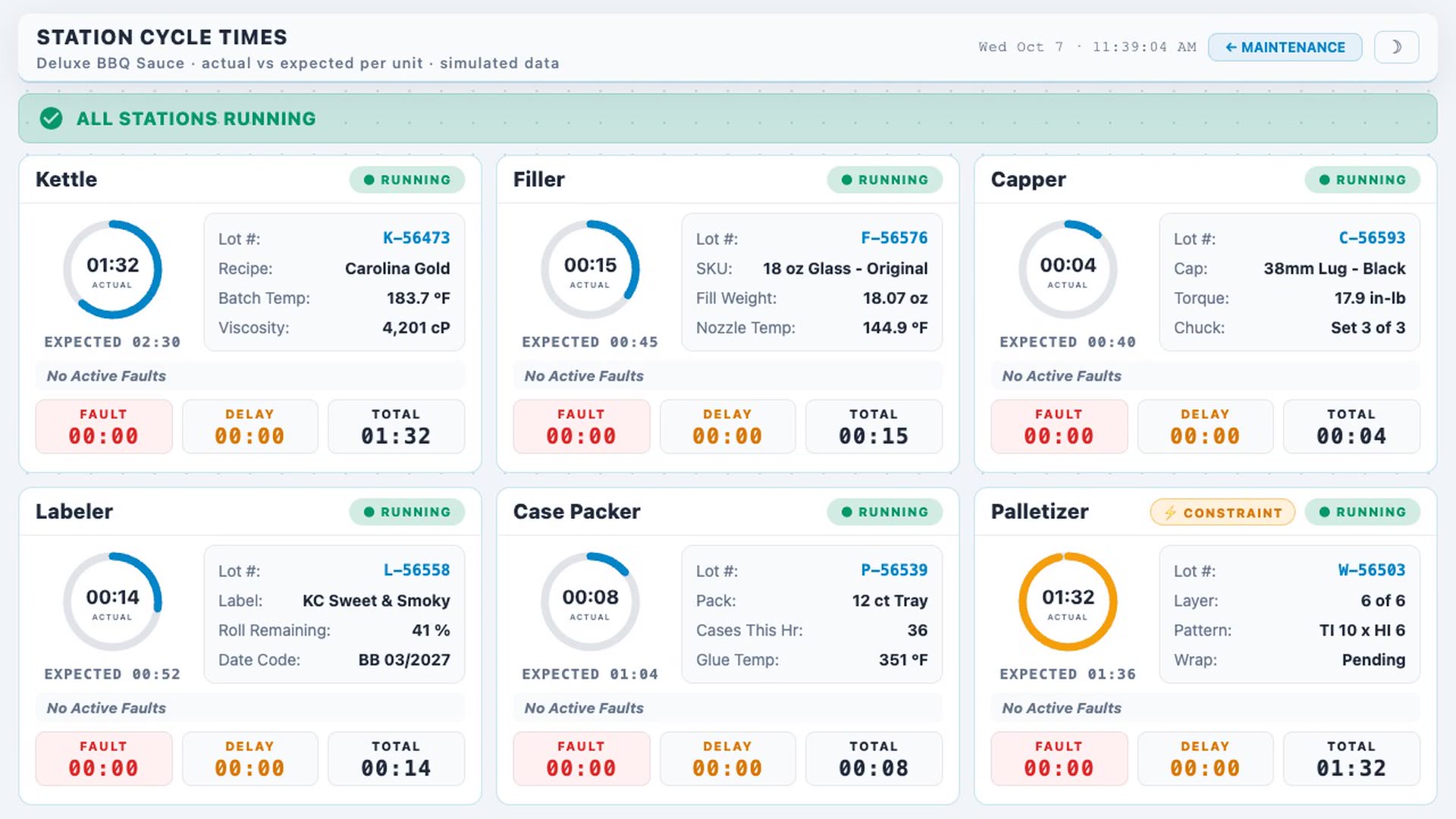
Task: Select the Labeler Fault timer box
Action: (104, 759)
